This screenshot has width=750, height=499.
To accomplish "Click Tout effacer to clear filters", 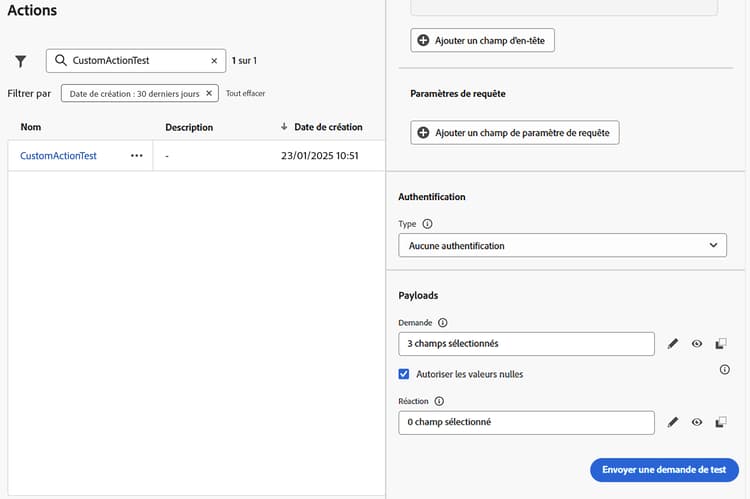I will [x=246, y=93].
